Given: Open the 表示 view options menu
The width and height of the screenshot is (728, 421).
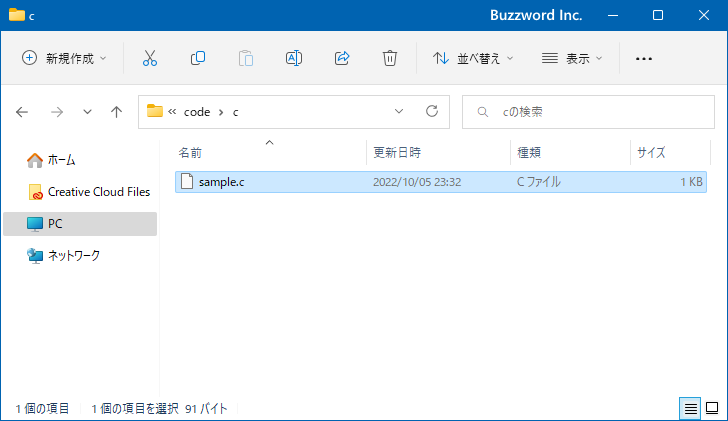Looking at the screenshot, I should point(572,58).
